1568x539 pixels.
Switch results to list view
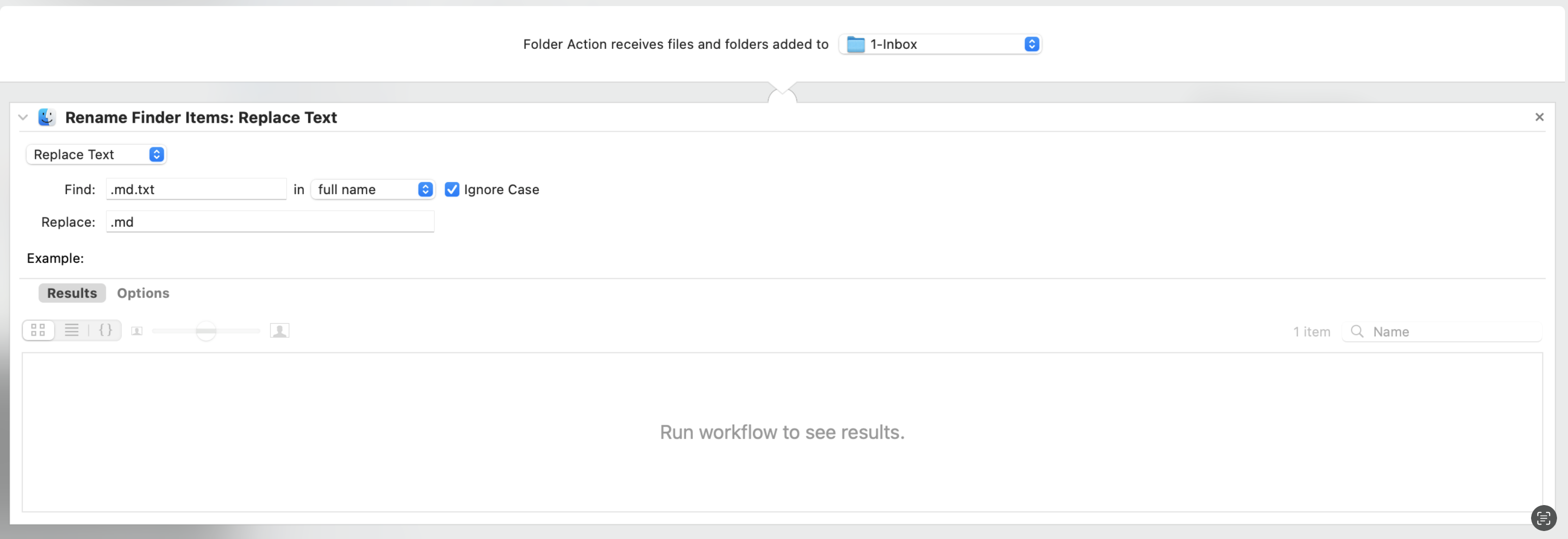point(72,330)
